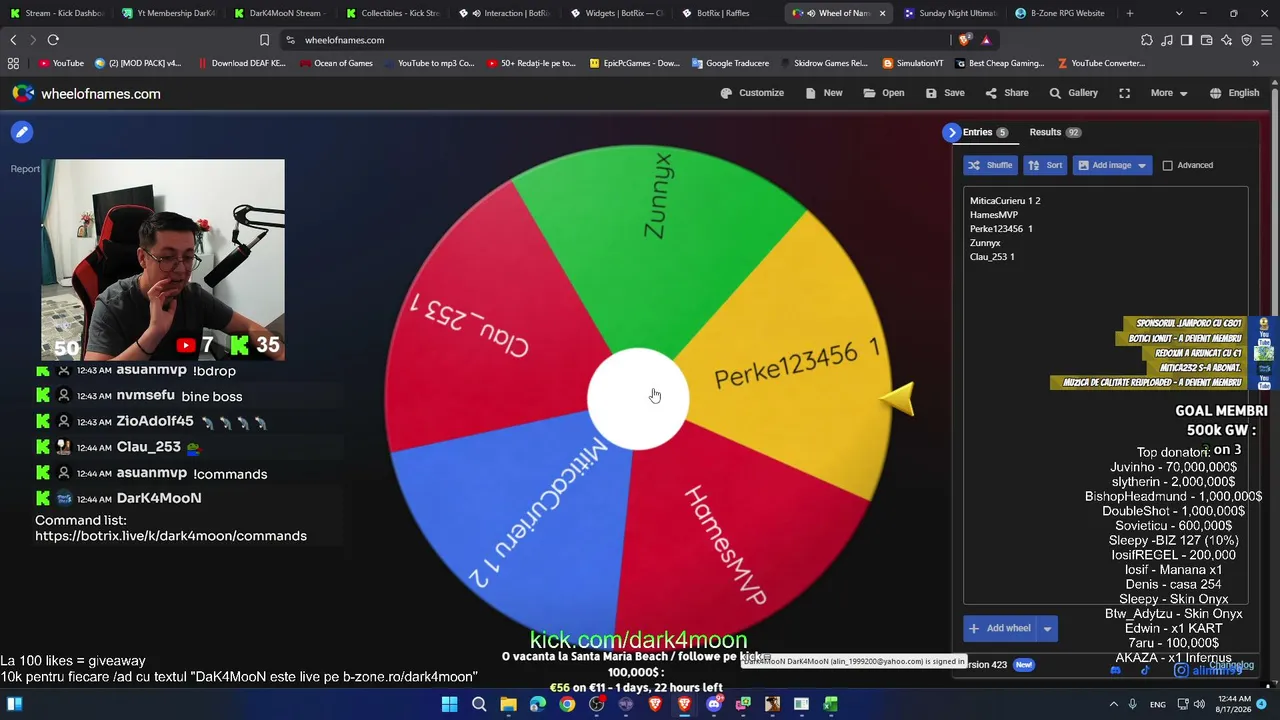Open the apps grid icon in bookmarks bar
Viewport: 1280px width, 720px height.
[x=13, y=63]
